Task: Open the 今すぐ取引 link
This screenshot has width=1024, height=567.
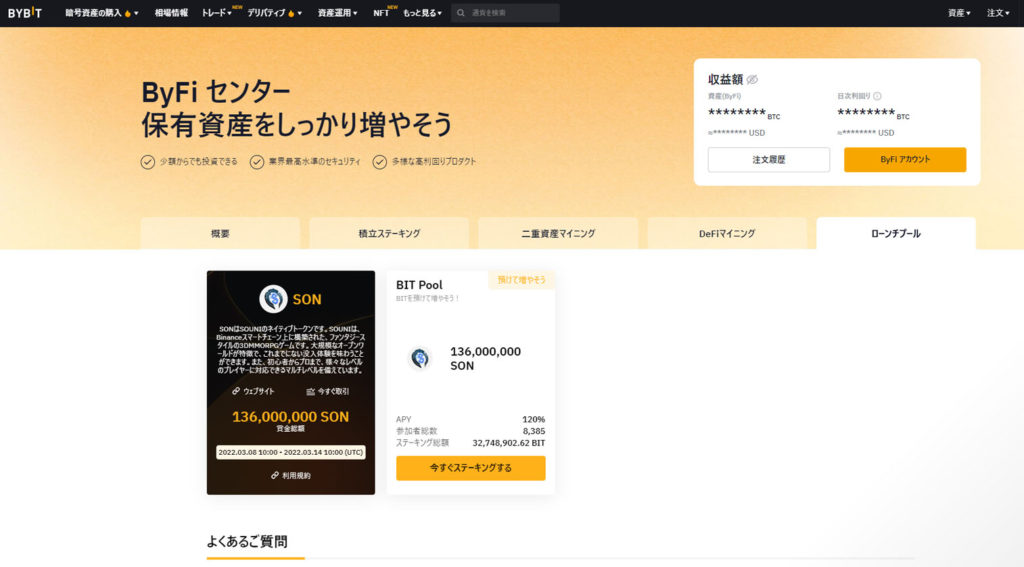Action: pos(333,391)
